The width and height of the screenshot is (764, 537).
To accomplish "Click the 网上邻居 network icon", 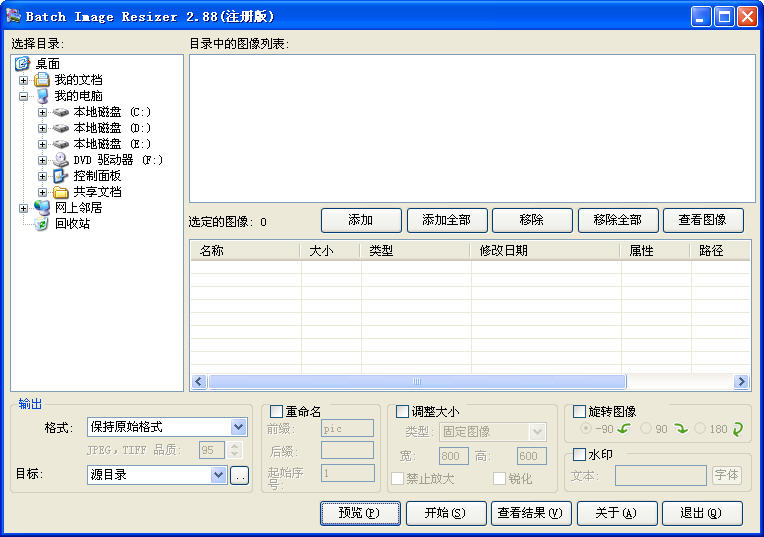I will [42, 208].
